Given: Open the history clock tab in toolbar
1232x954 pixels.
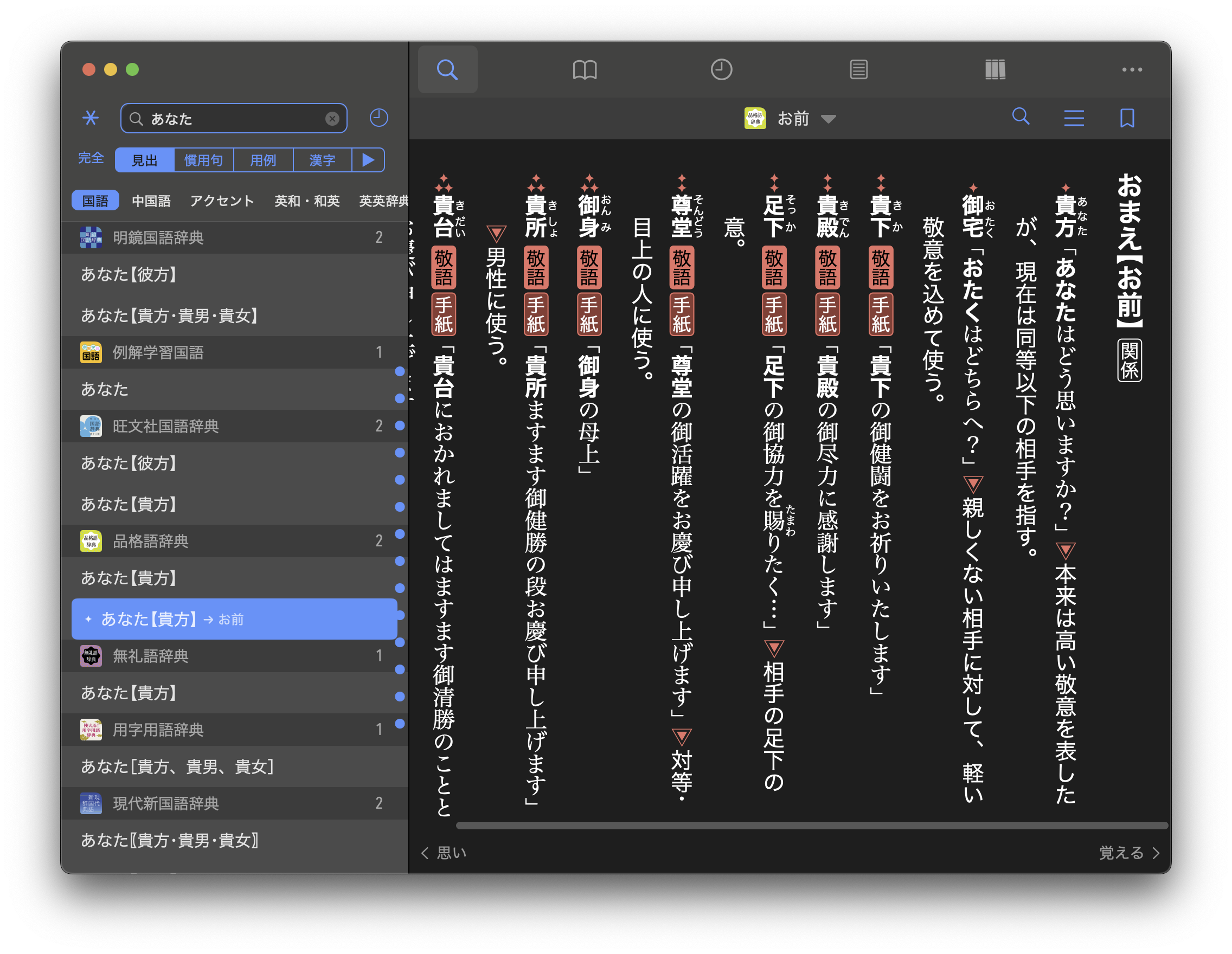Looking at the screenshot, I should [721, 70].
